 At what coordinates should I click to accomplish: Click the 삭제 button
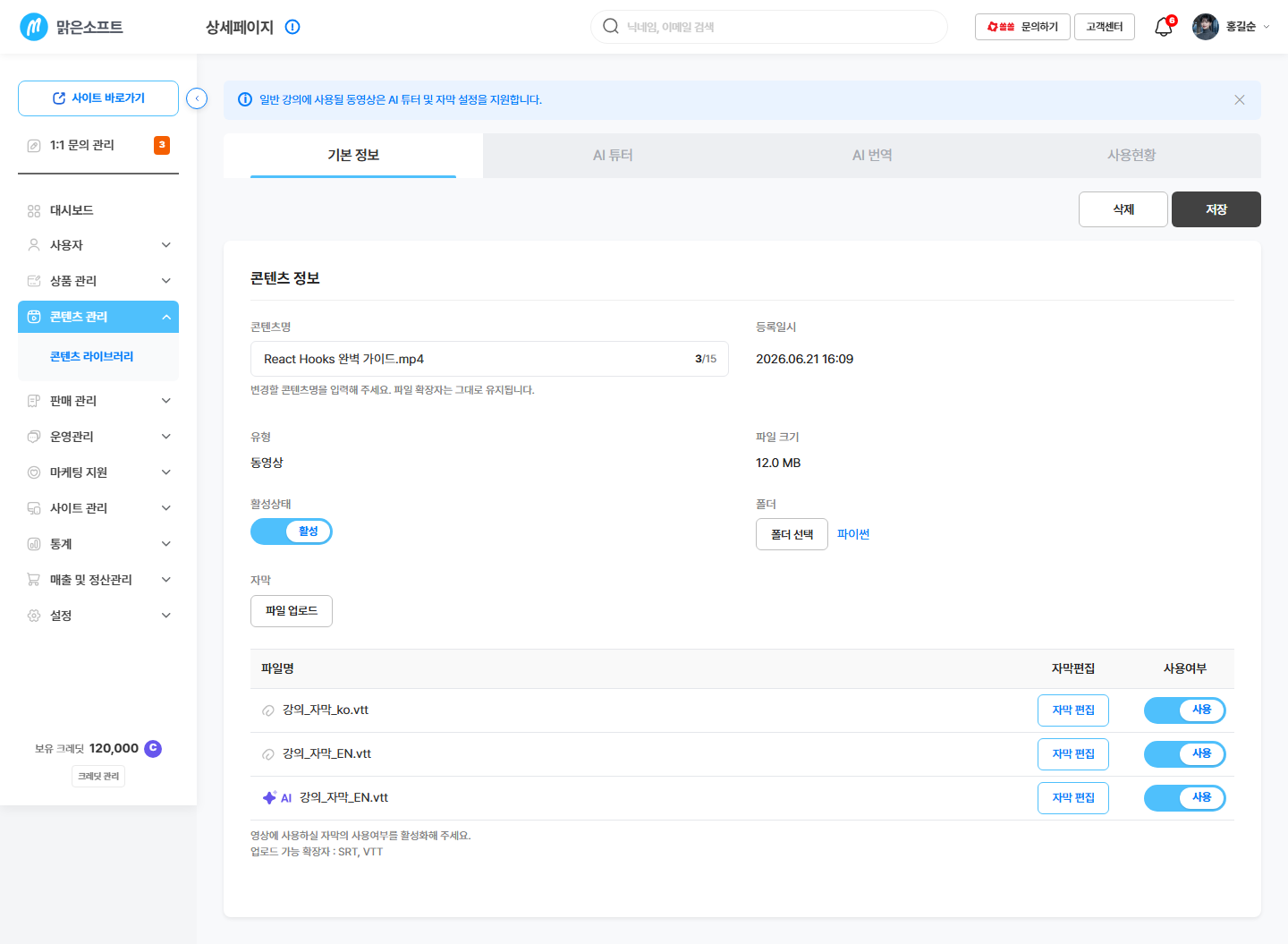pos(1123,209)
